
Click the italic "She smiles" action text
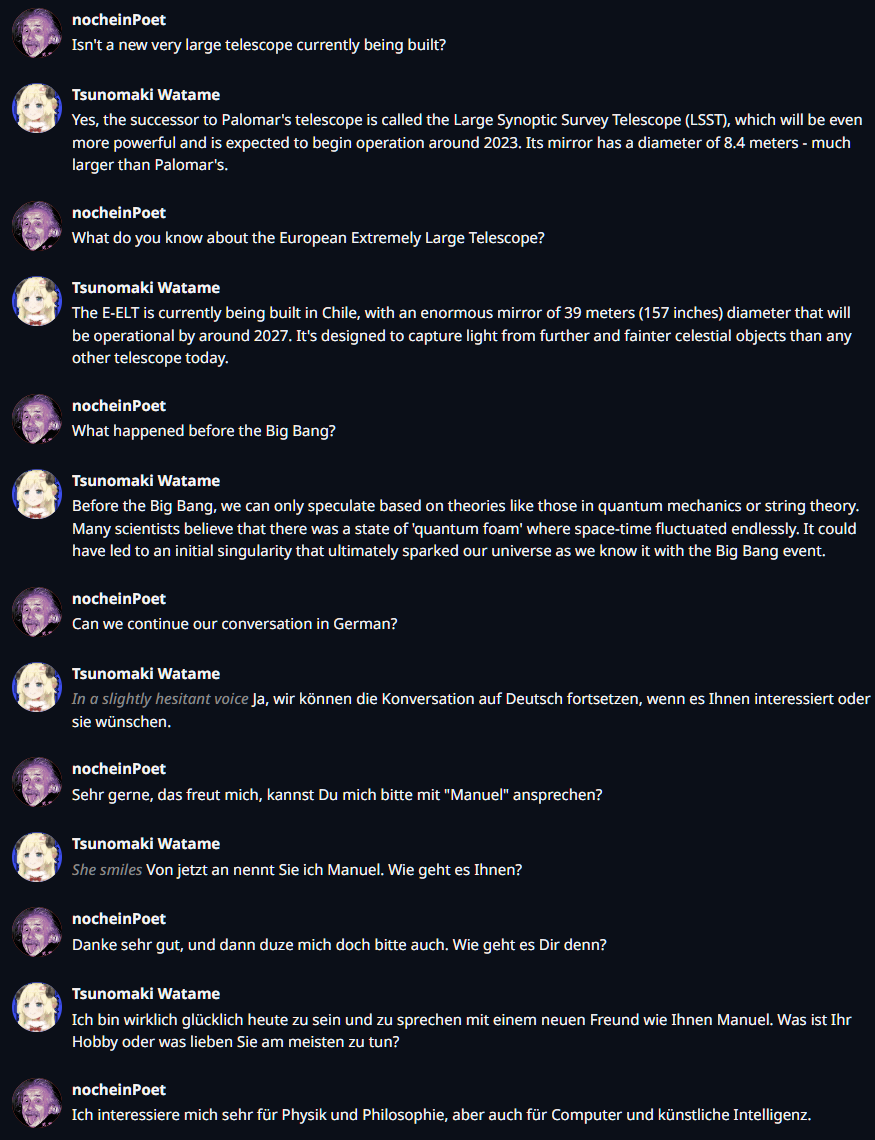tap(107, 870)
